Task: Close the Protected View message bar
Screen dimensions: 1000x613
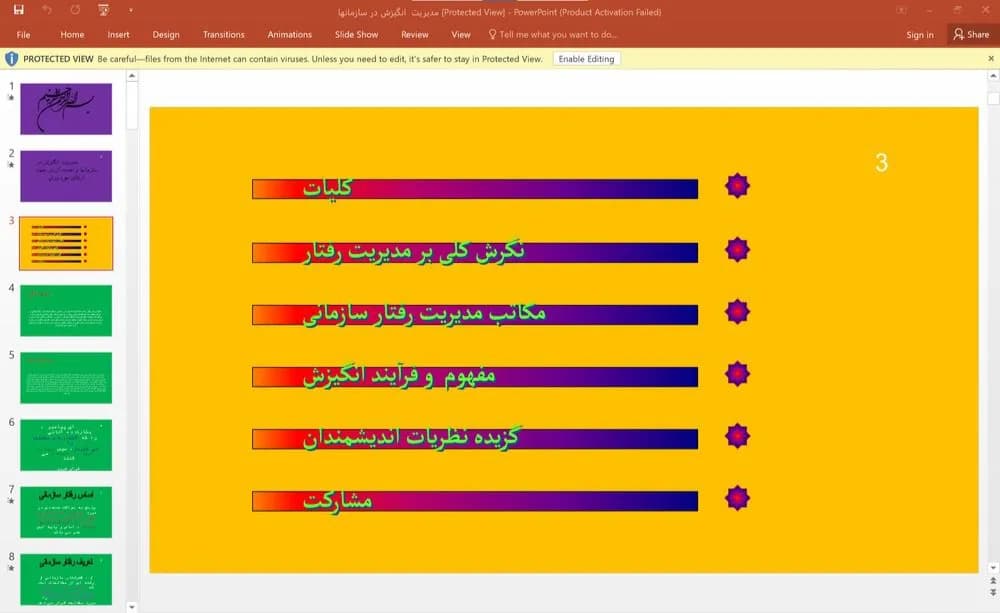Action: coord(990,59)
